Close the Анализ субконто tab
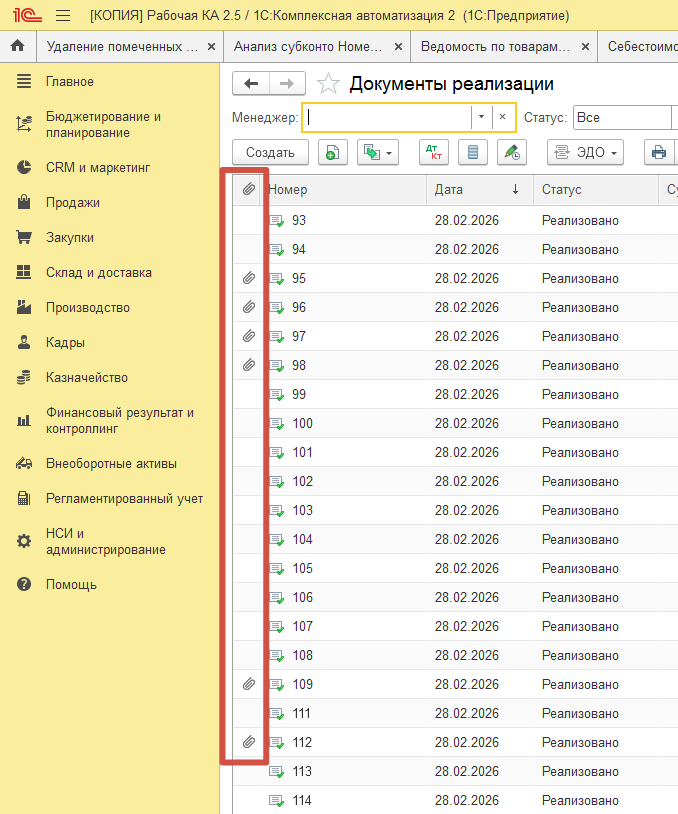 [398, 47]
